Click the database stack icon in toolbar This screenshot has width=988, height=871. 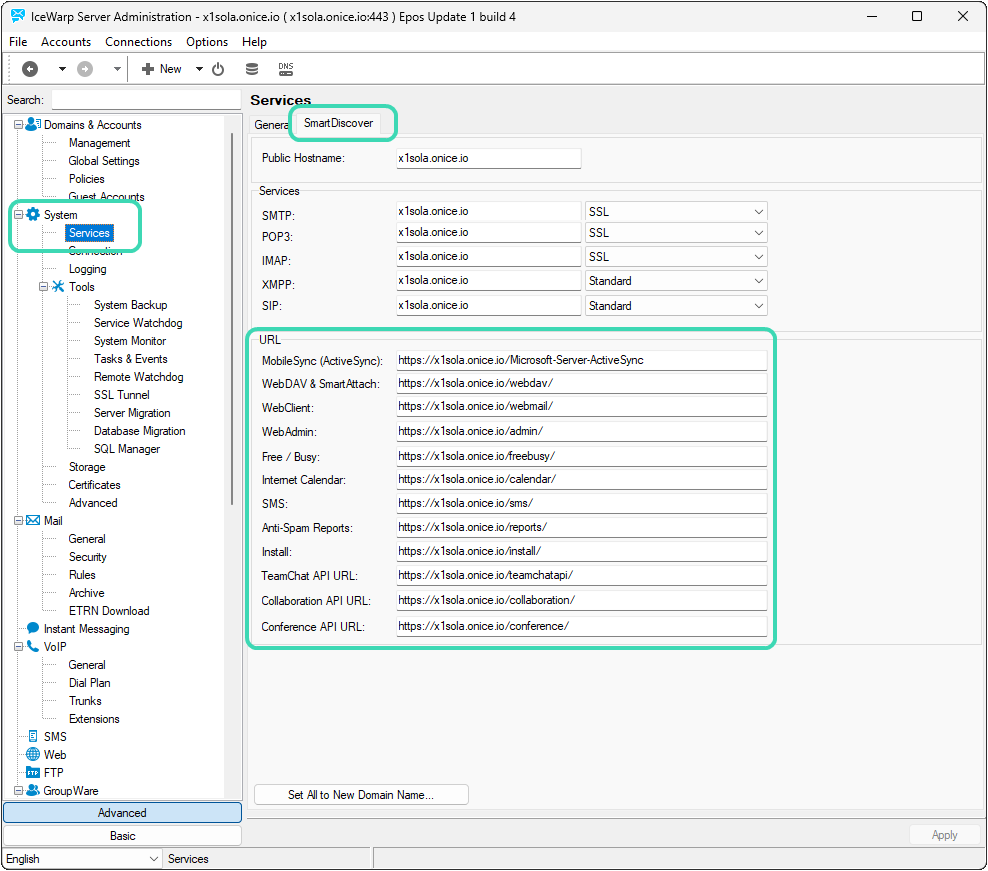tap(252, 69)
